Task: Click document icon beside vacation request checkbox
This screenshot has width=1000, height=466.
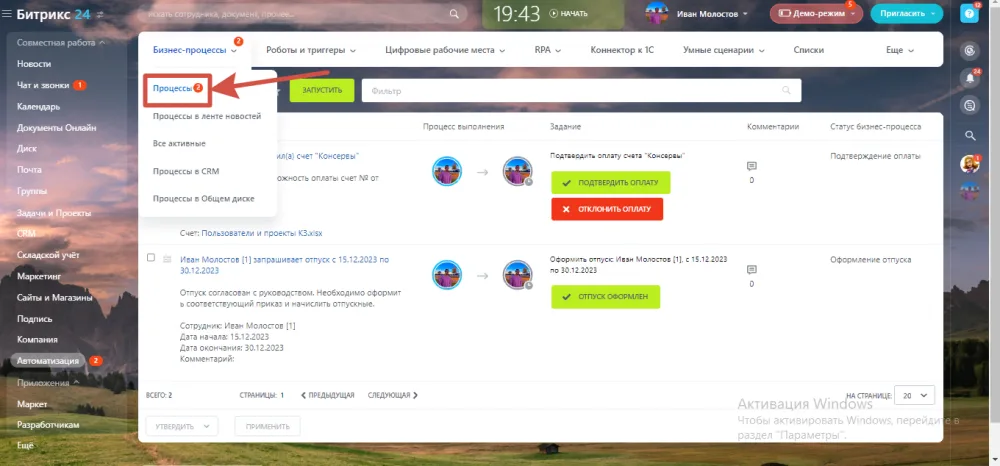Action: (167, 258)
